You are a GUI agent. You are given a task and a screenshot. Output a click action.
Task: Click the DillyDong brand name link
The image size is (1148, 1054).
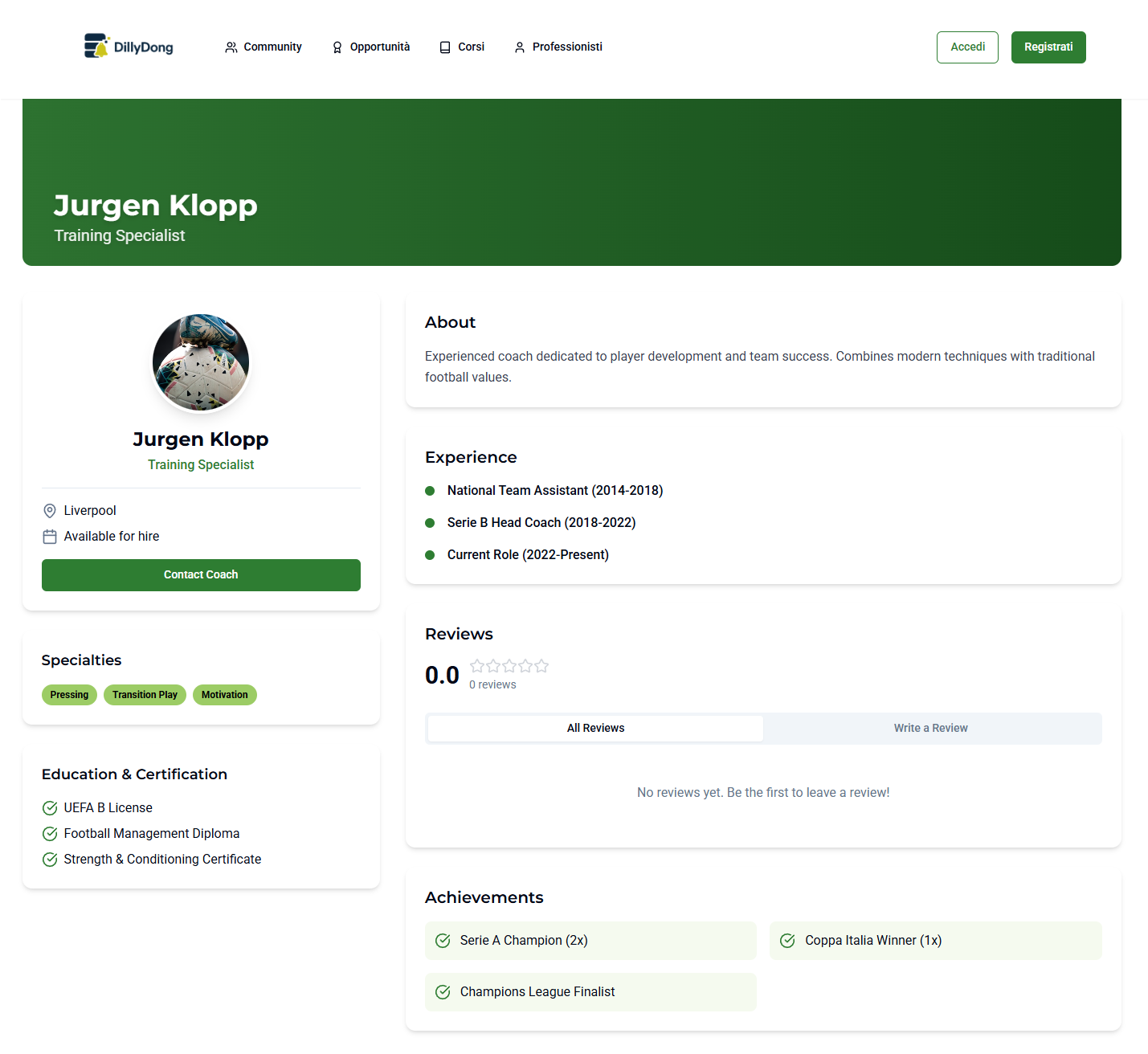point(144,47)
